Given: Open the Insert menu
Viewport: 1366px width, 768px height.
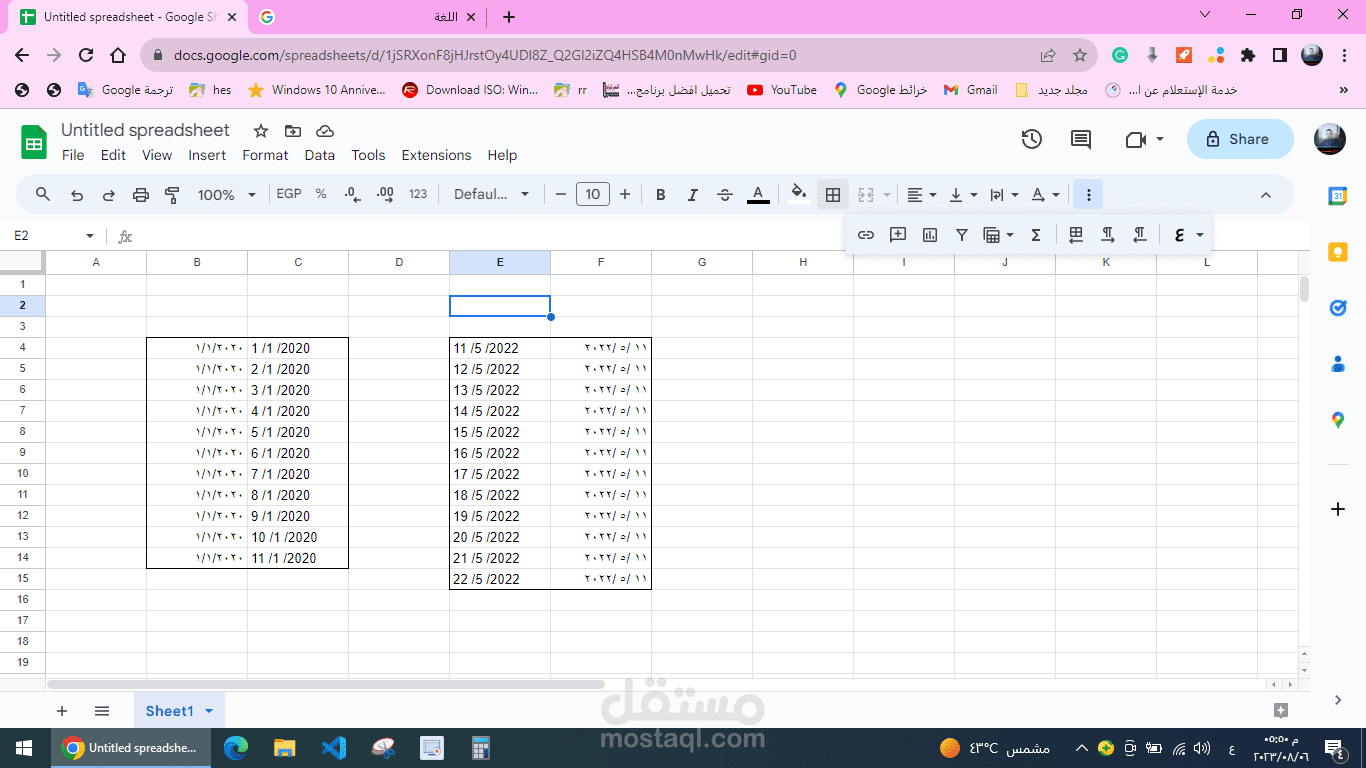Looking at the screenshot, I should (207, 155).
